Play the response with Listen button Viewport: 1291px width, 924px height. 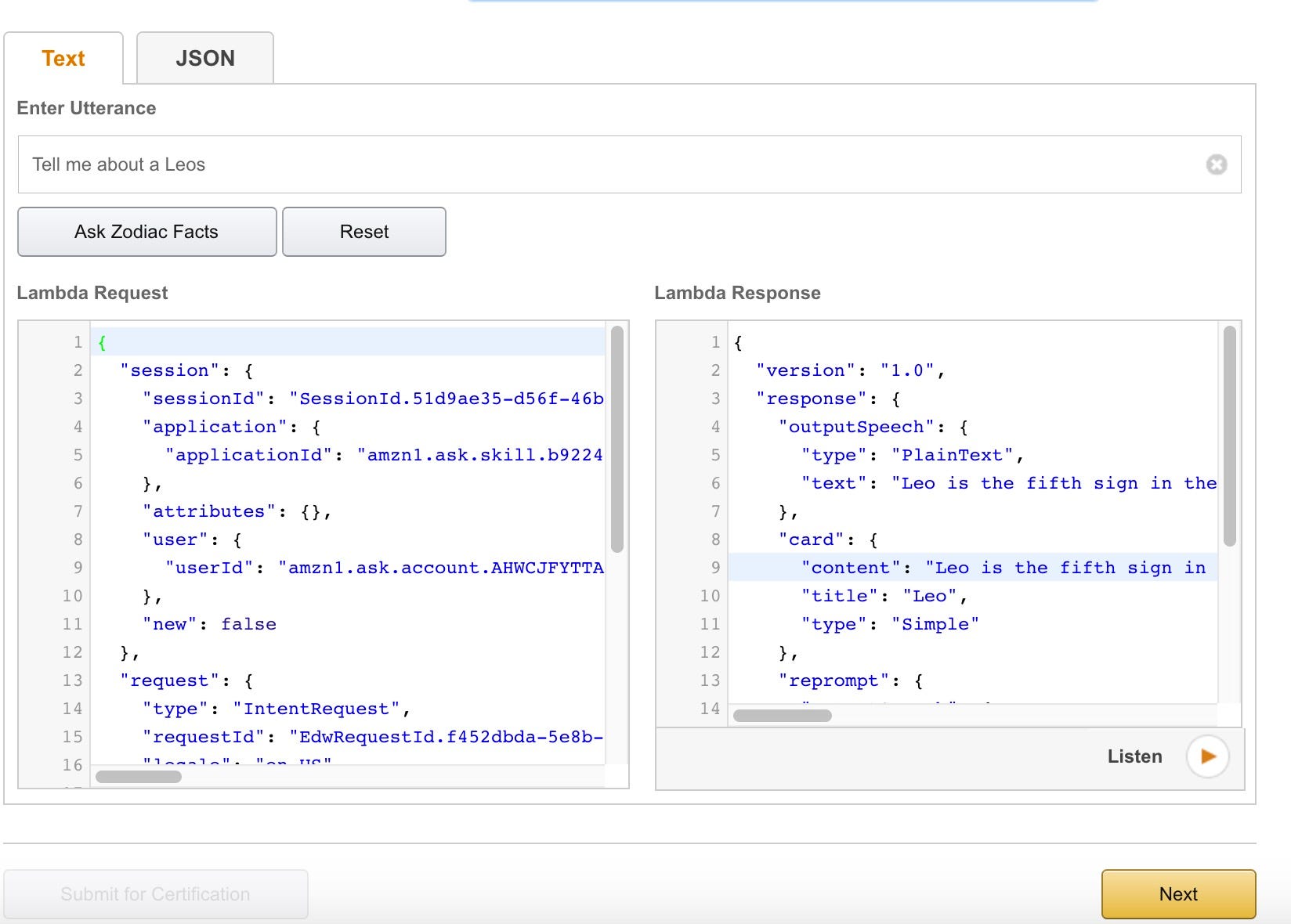coord(1207,756)
